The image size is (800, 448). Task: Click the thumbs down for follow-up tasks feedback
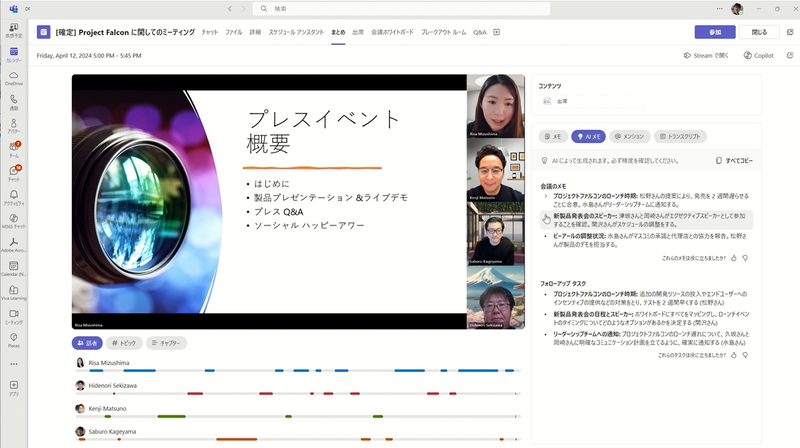tap(745, 355)
